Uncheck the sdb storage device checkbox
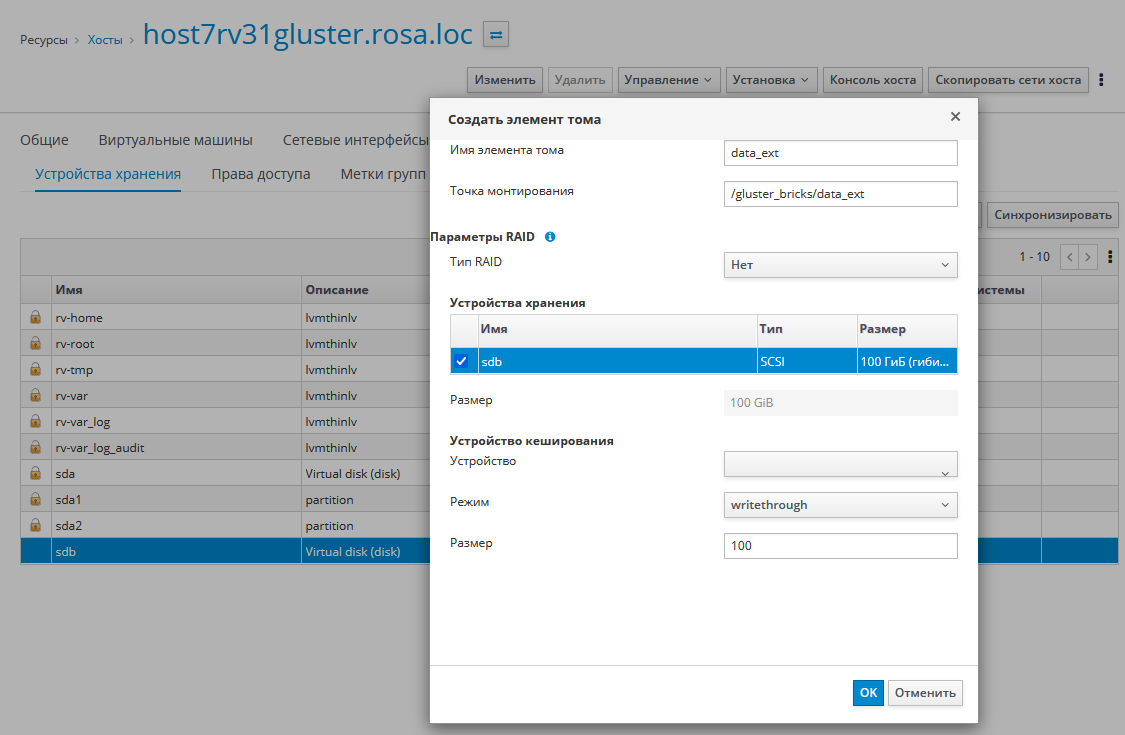Viewport: 1125px width, 735px height. pyautogui.click(x=461, y=361)
